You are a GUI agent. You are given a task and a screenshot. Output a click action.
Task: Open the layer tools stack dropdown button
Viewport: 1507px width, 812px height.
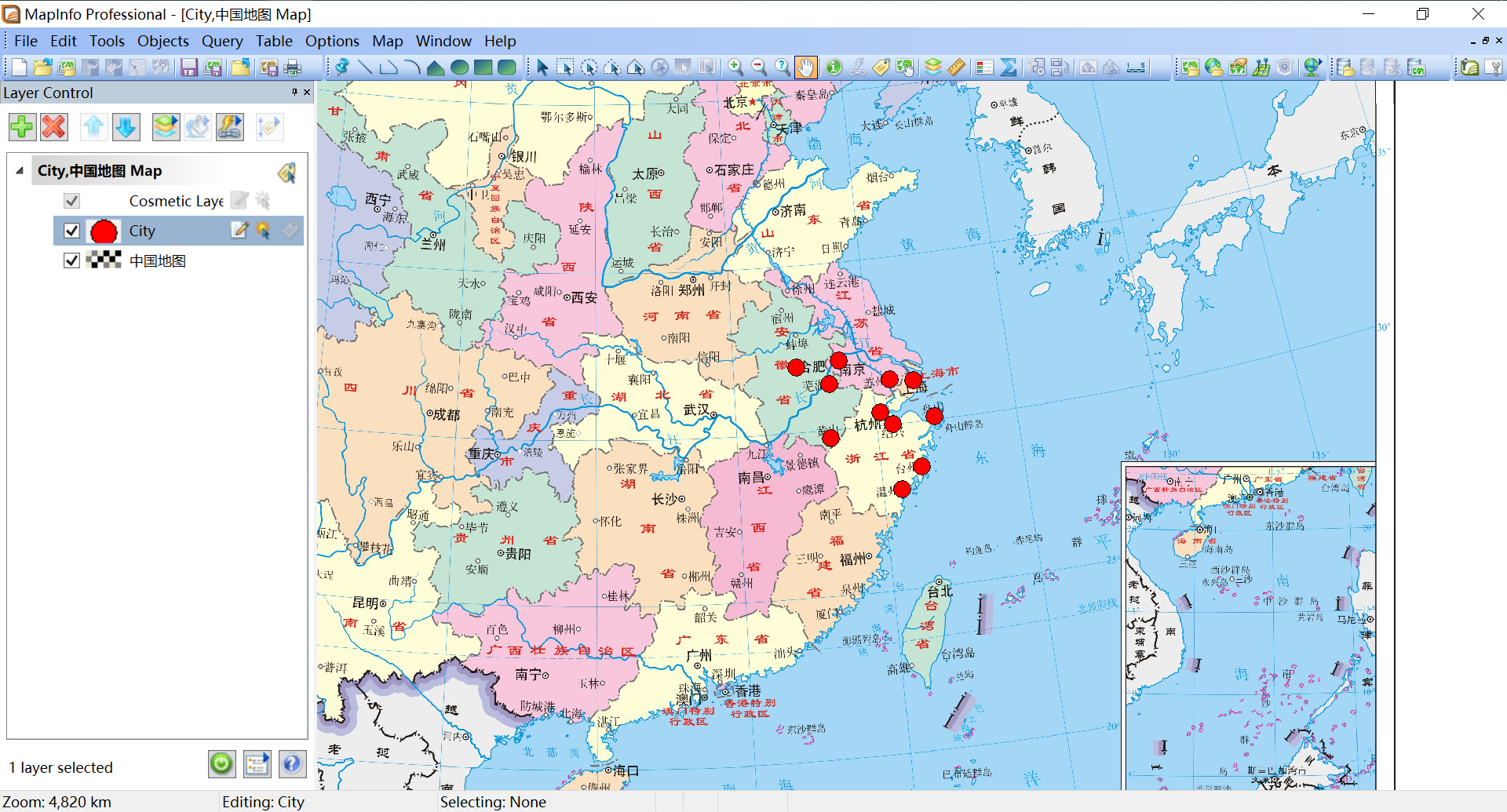[166, 127]
